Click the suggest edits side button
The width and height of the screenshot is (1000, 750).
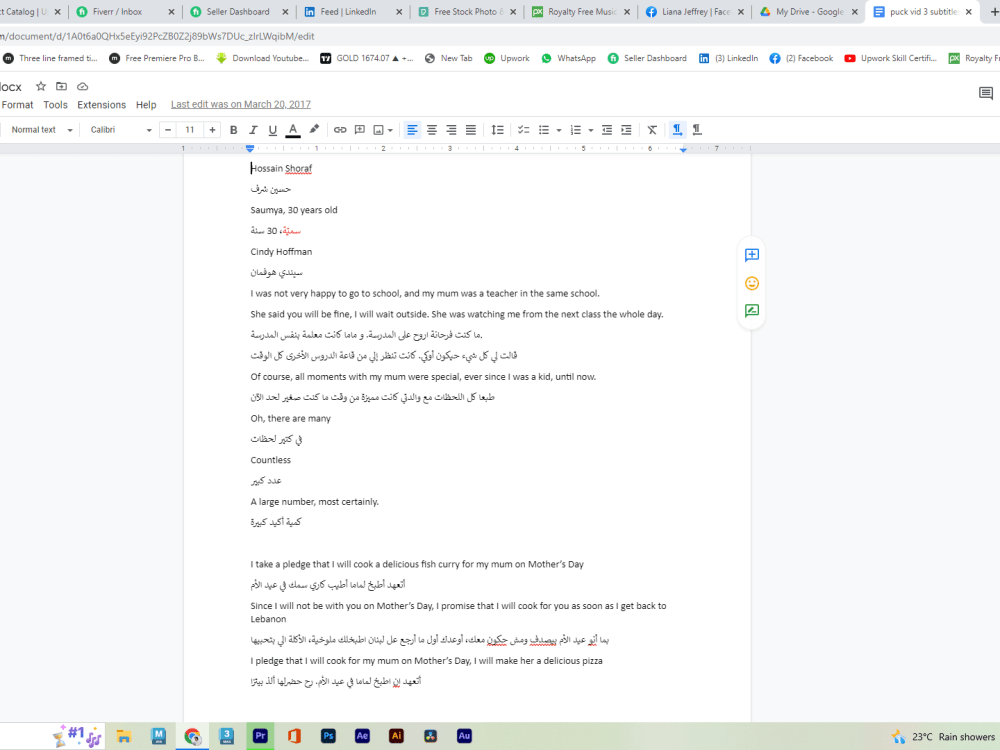(x=752, y=311)
